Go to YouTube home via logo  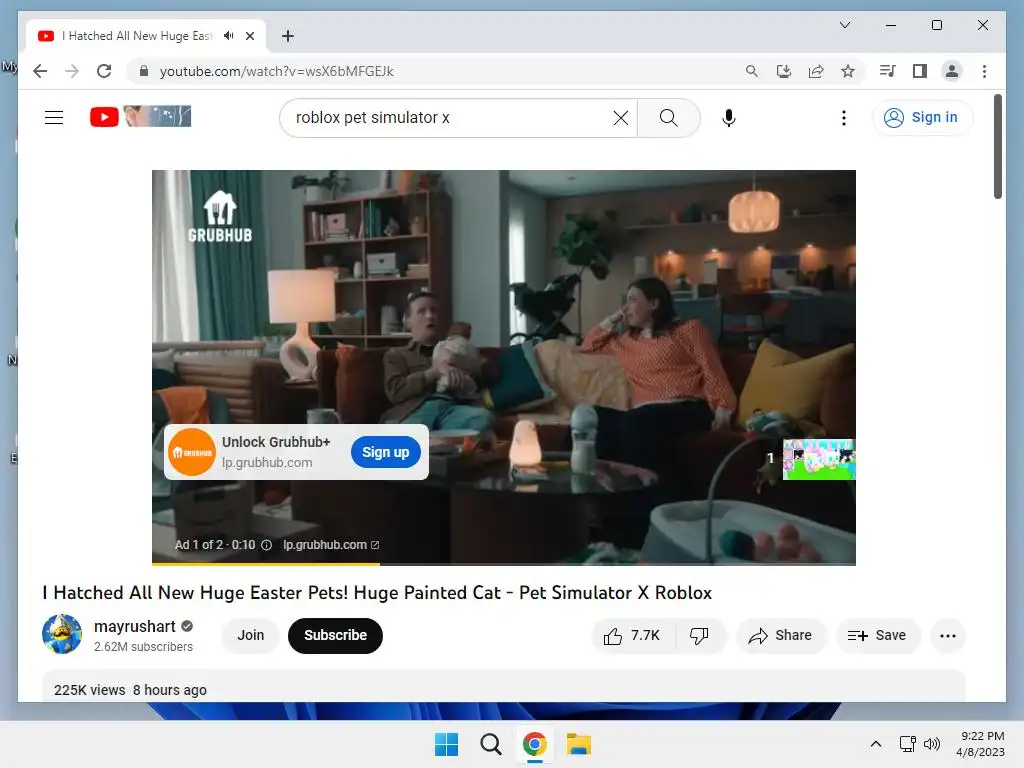point(140,117)
